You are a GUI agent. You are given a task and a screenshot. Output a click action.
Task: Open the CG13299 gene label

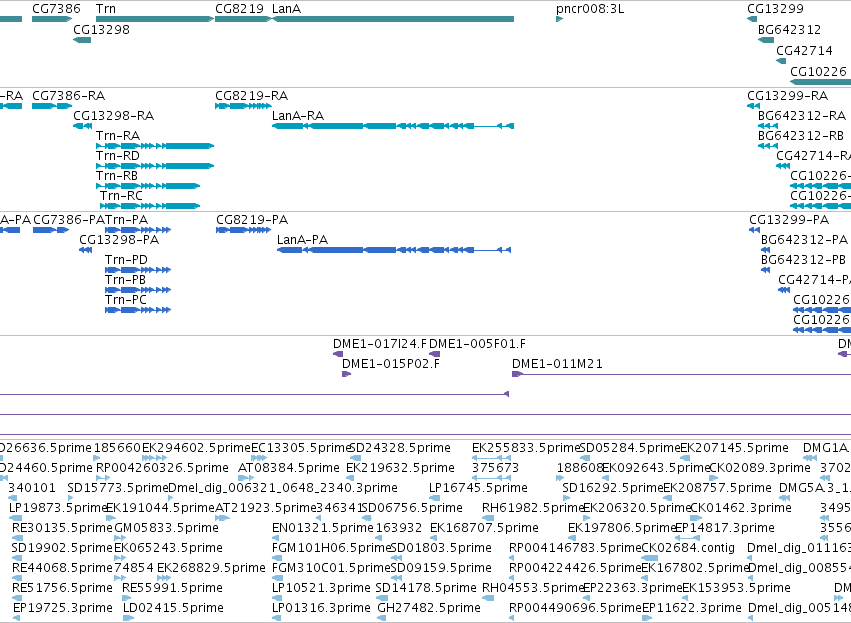[775, 9]
